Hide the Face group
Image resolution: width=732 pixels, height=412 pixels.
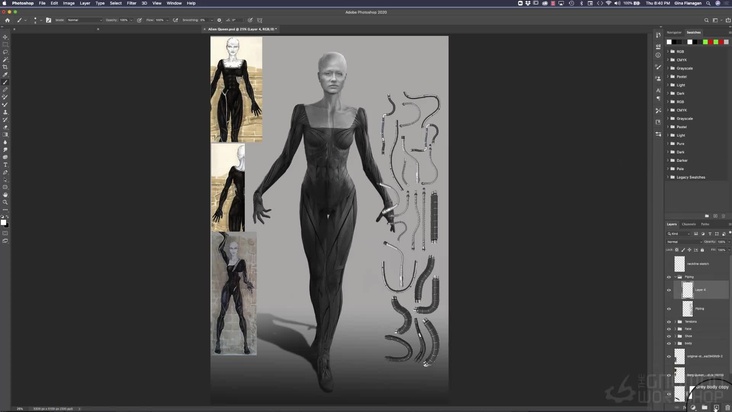coord(669,329)
